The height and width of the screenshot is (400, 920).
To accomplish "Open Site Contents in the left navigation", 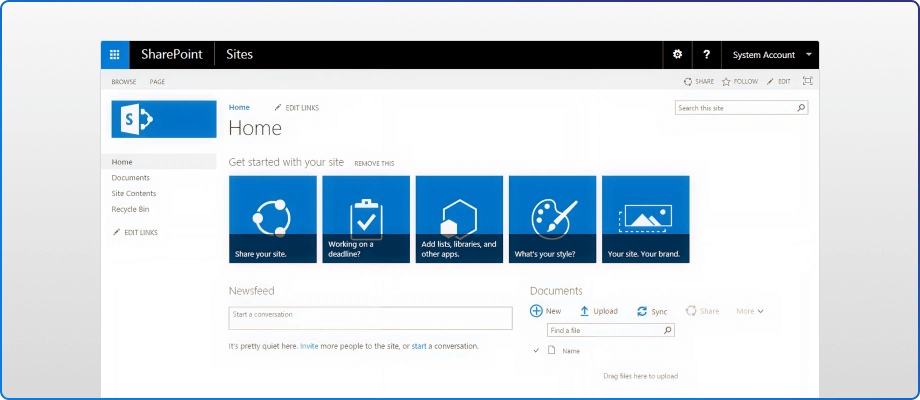I will (x=134, y=194).
